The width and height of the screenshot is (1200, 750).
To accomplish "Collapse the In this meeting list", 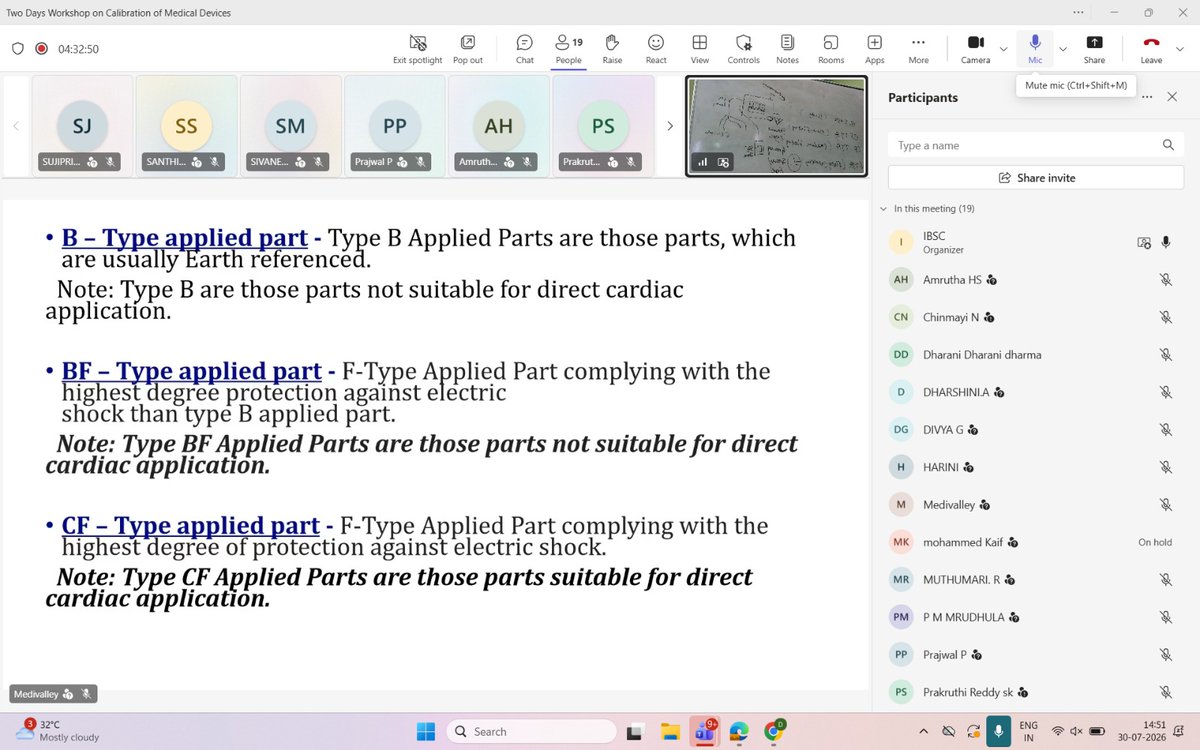I will [883, 208].
